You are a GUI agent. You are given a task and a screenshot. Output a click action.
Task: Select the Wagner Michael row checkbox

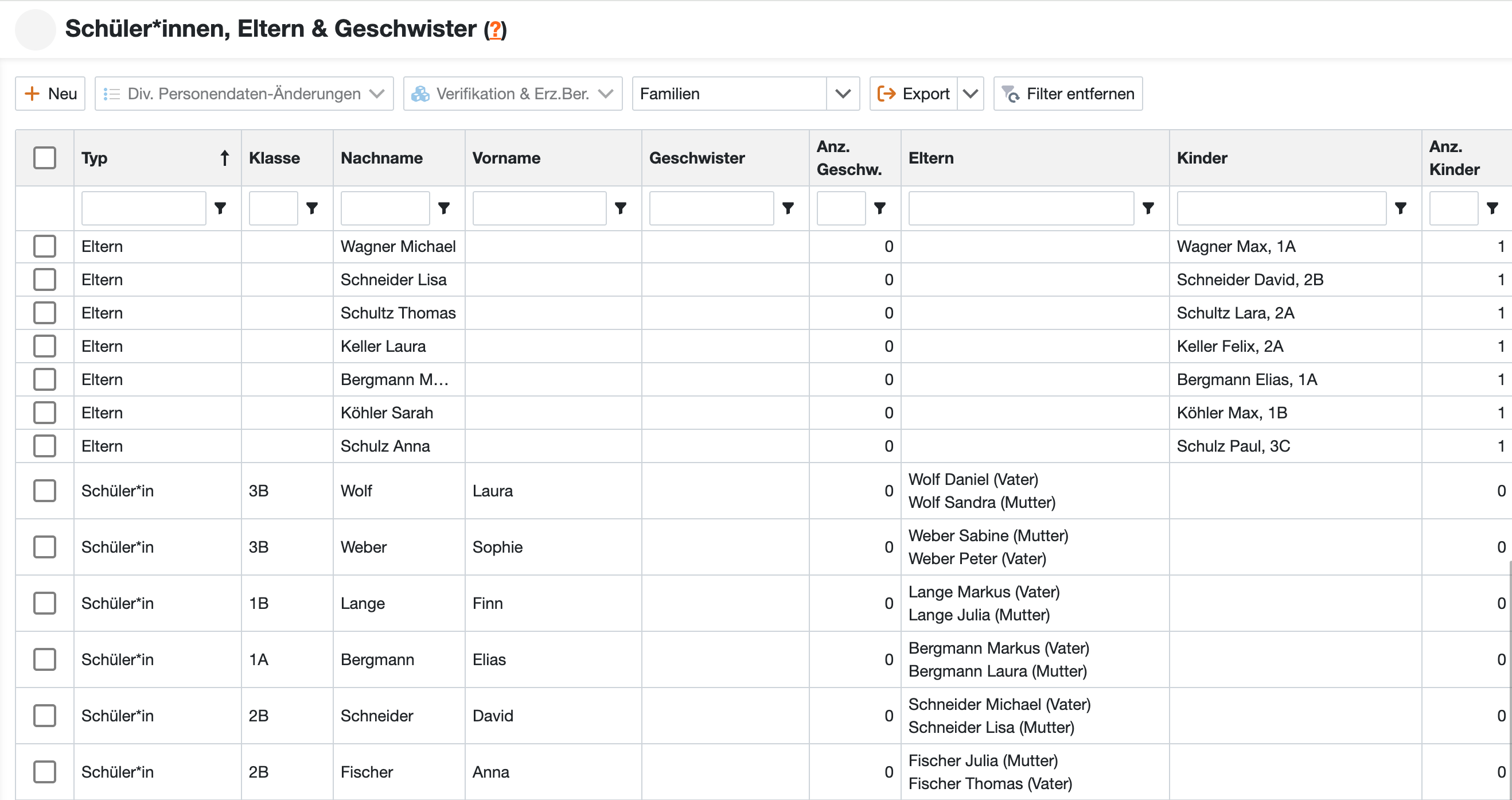coord(45,246)
